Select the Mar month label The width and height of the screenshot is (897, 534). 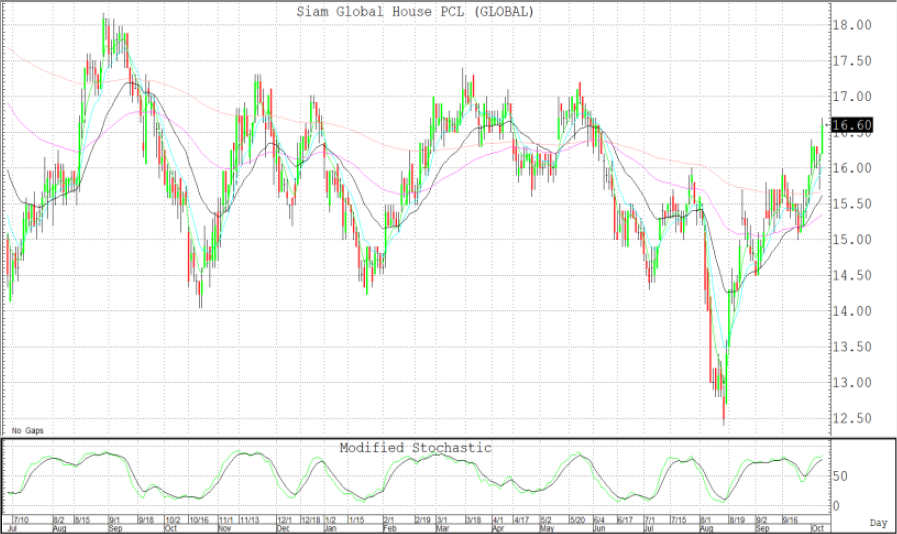tap(442, 528)
